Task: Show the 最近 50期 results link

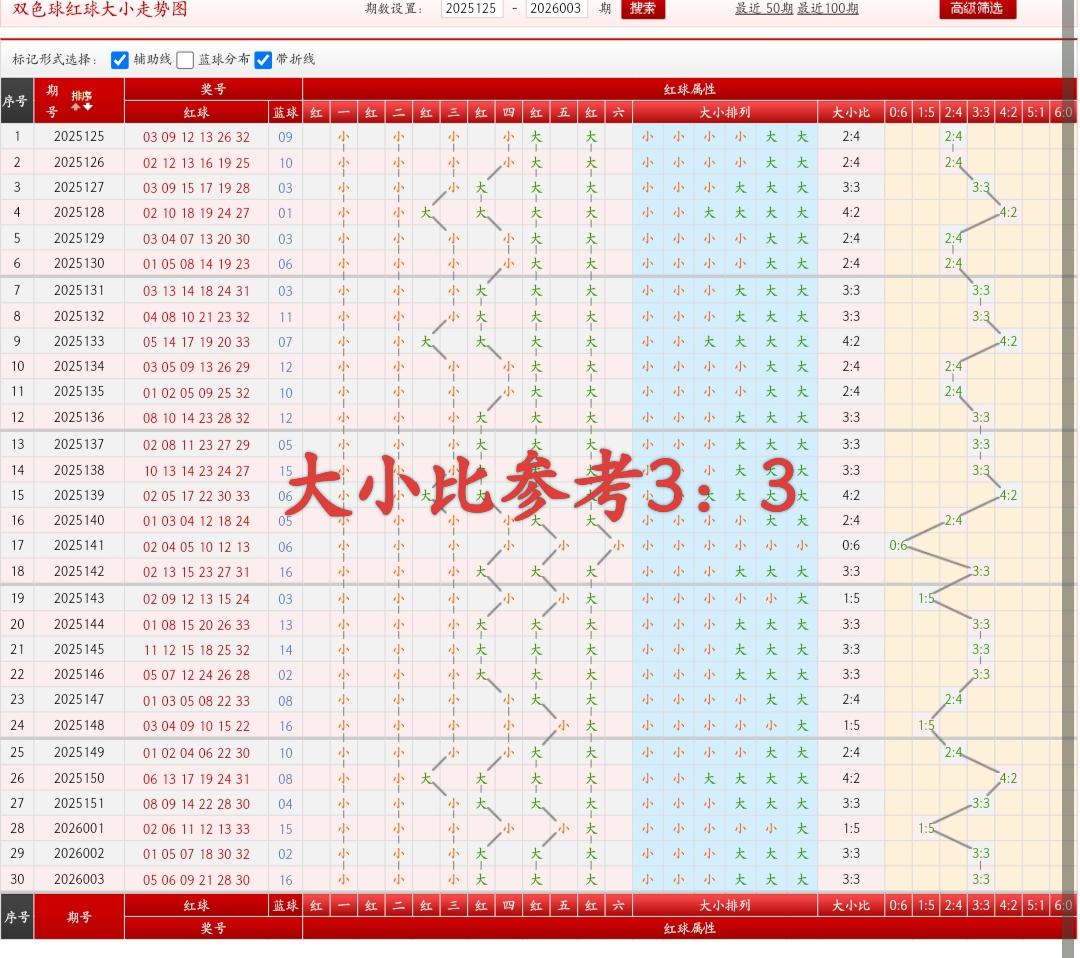Action: pos(764,9)
